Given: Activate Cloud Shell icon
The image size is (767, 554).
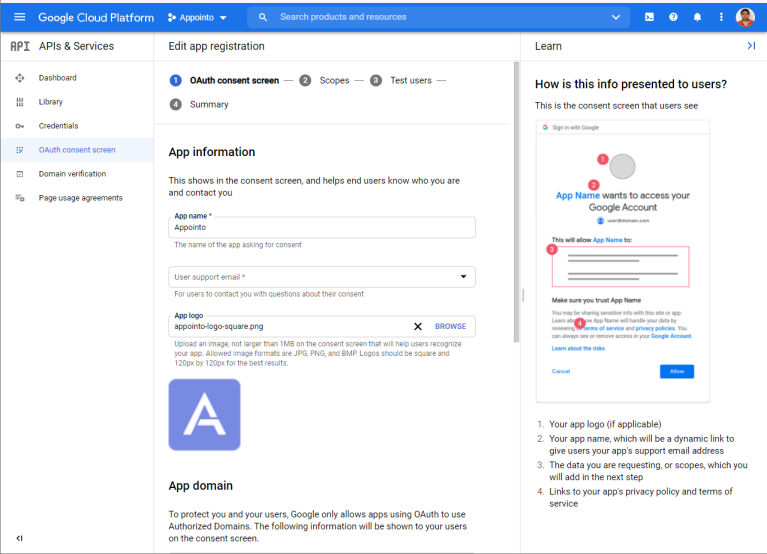Looking at the screenshot, I should tap(649, 17).
